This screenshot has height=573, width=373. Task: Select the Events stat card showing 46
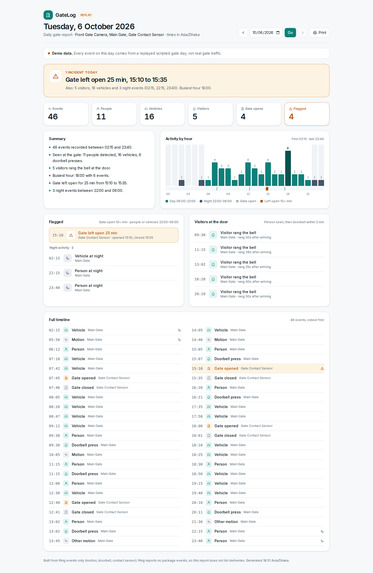pos(66,114)
